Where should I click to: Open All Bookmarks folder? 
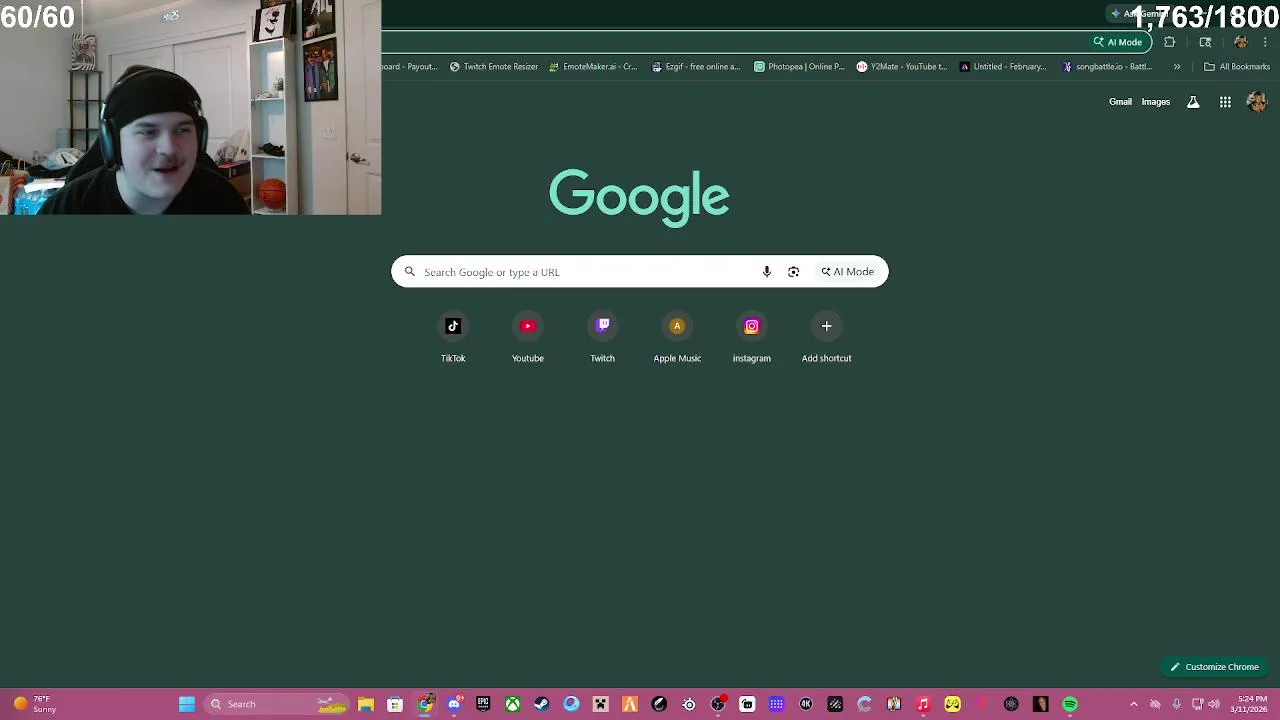[1237, 67]
